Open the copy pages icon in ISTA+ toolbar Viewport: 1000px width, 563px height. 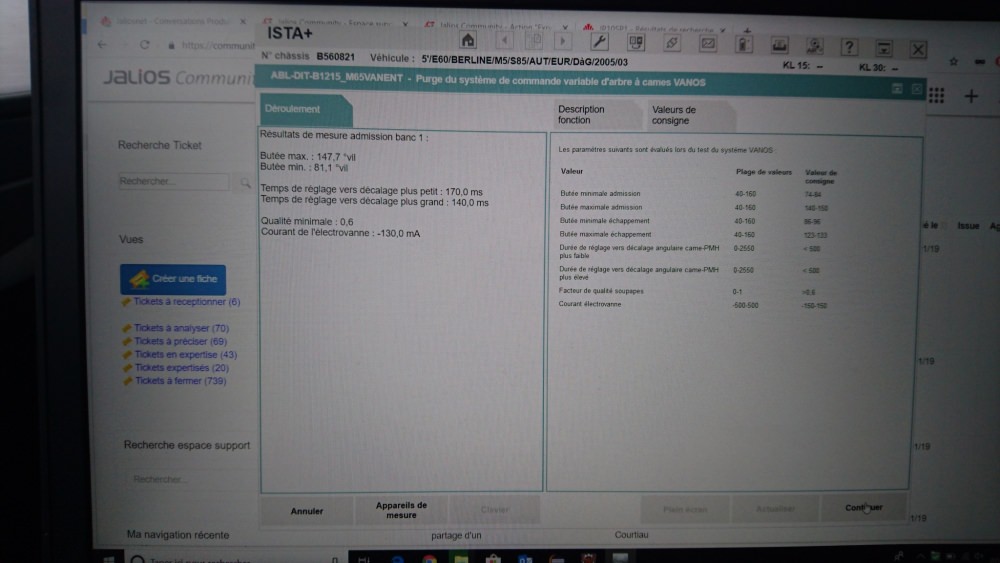tap(534, 41)
